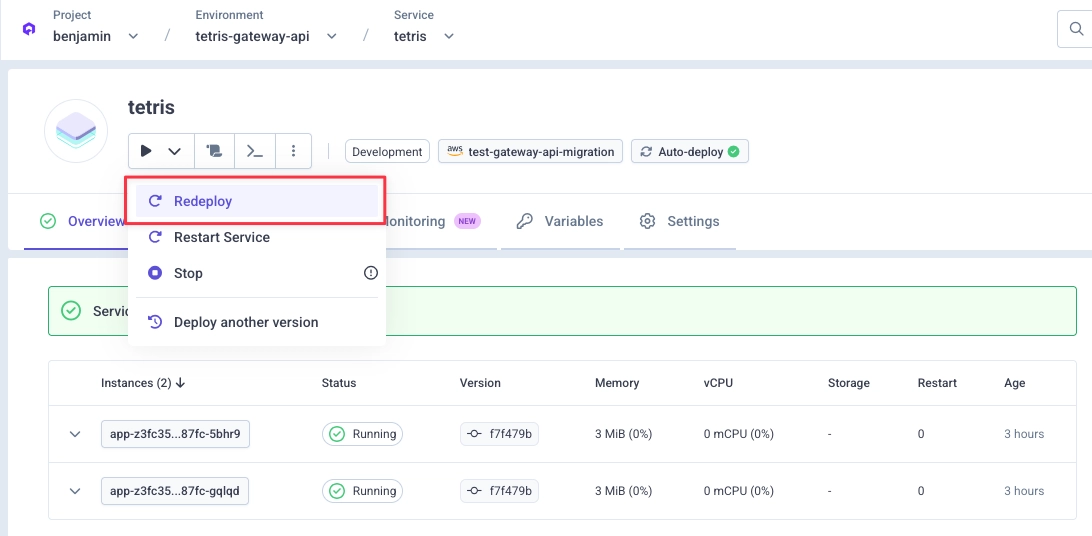
Task: Click the Memory column header
Action: [617, 383]
